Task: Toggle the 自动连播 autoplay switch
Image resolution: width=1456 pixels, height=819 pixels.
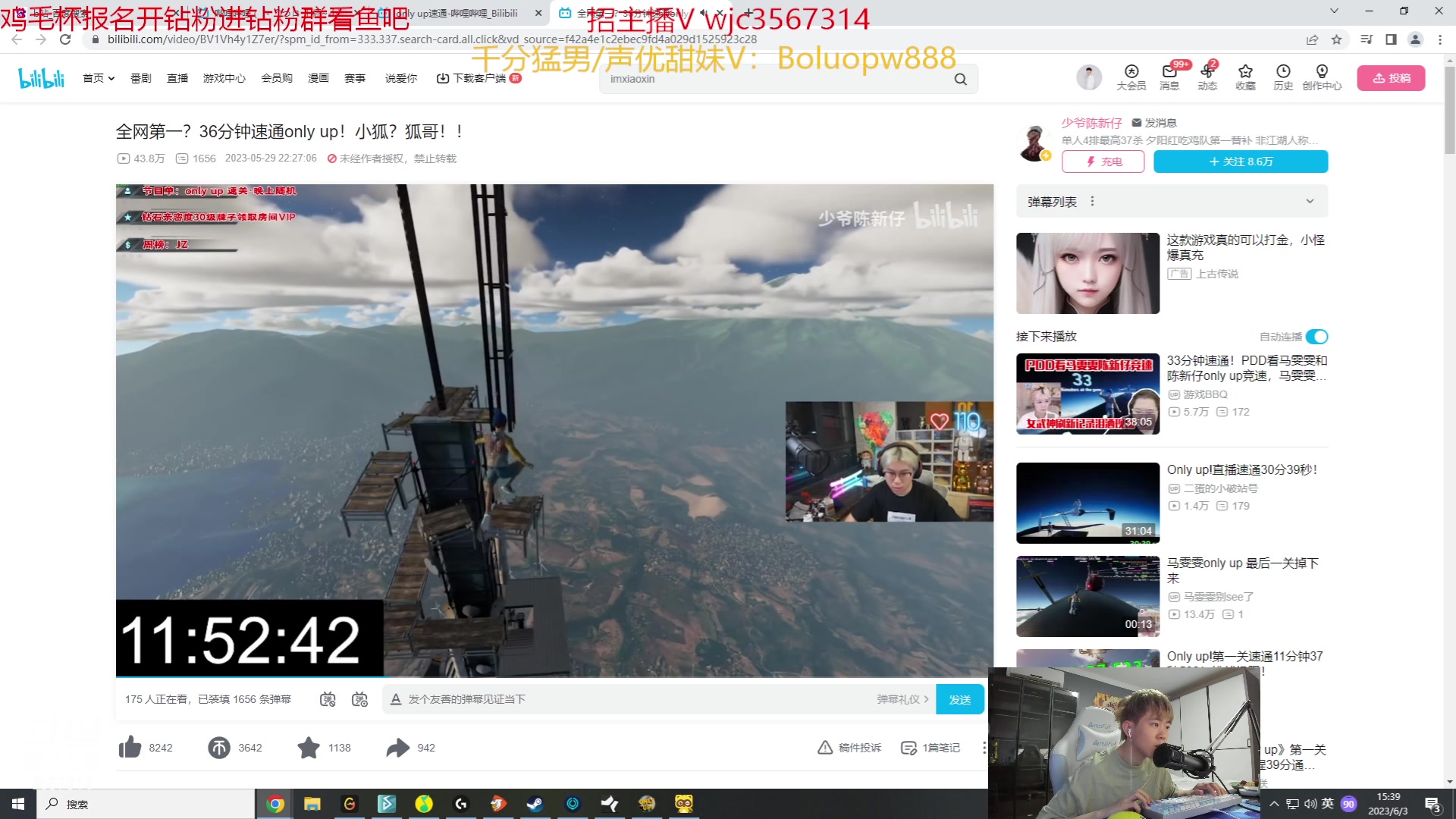Action: [x=1317, y=337]
